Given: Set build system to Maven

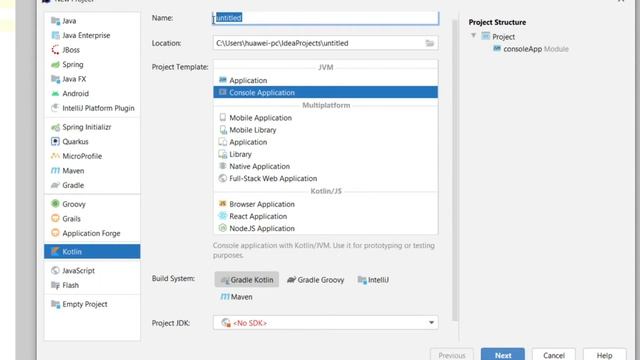Looking at the screenshot, I should (x=236, y=297).
